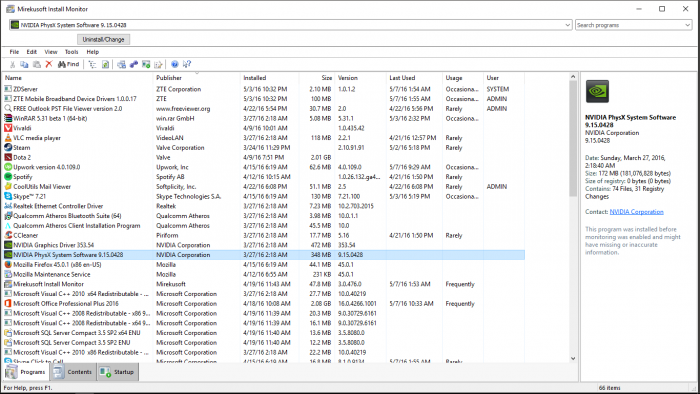Click the VLC media player cone icon
700x394 pixels.
click(8, 138)
